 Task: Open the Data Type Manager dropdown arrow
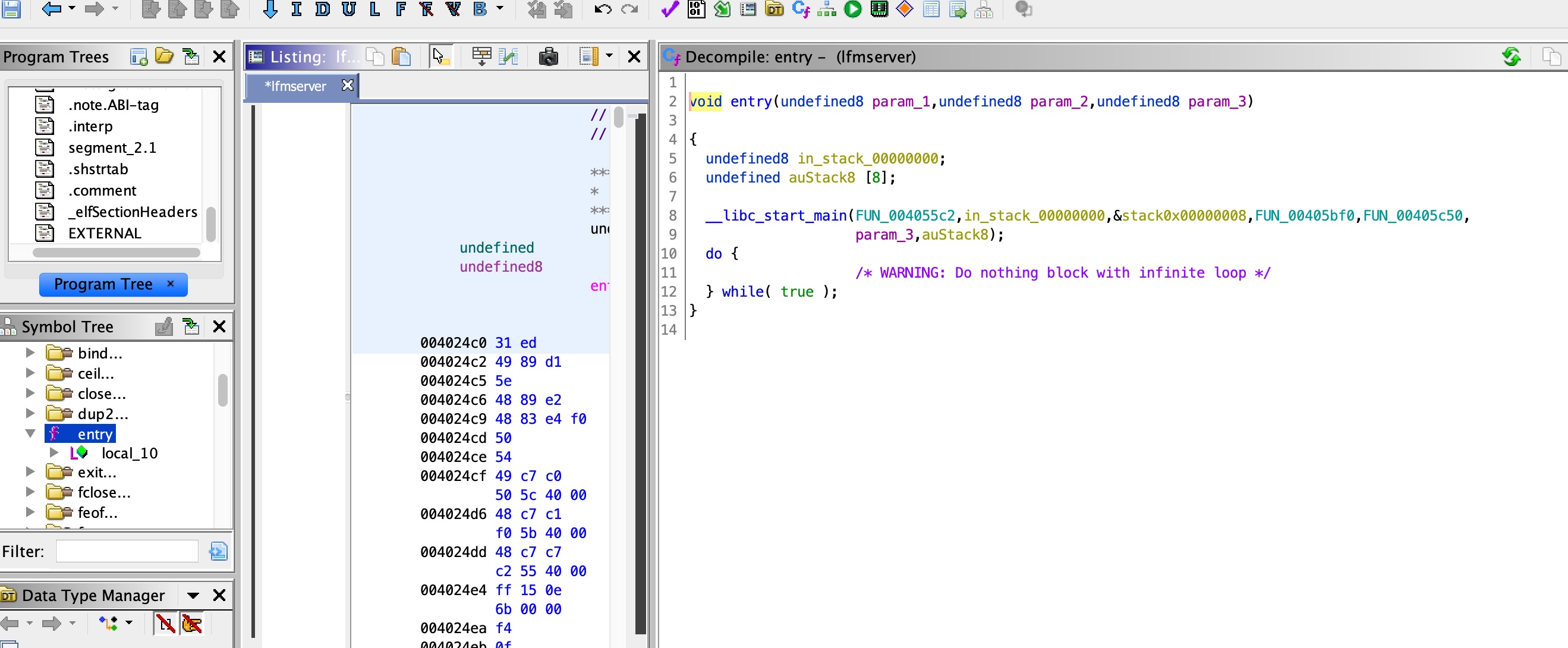coord(193,595)
